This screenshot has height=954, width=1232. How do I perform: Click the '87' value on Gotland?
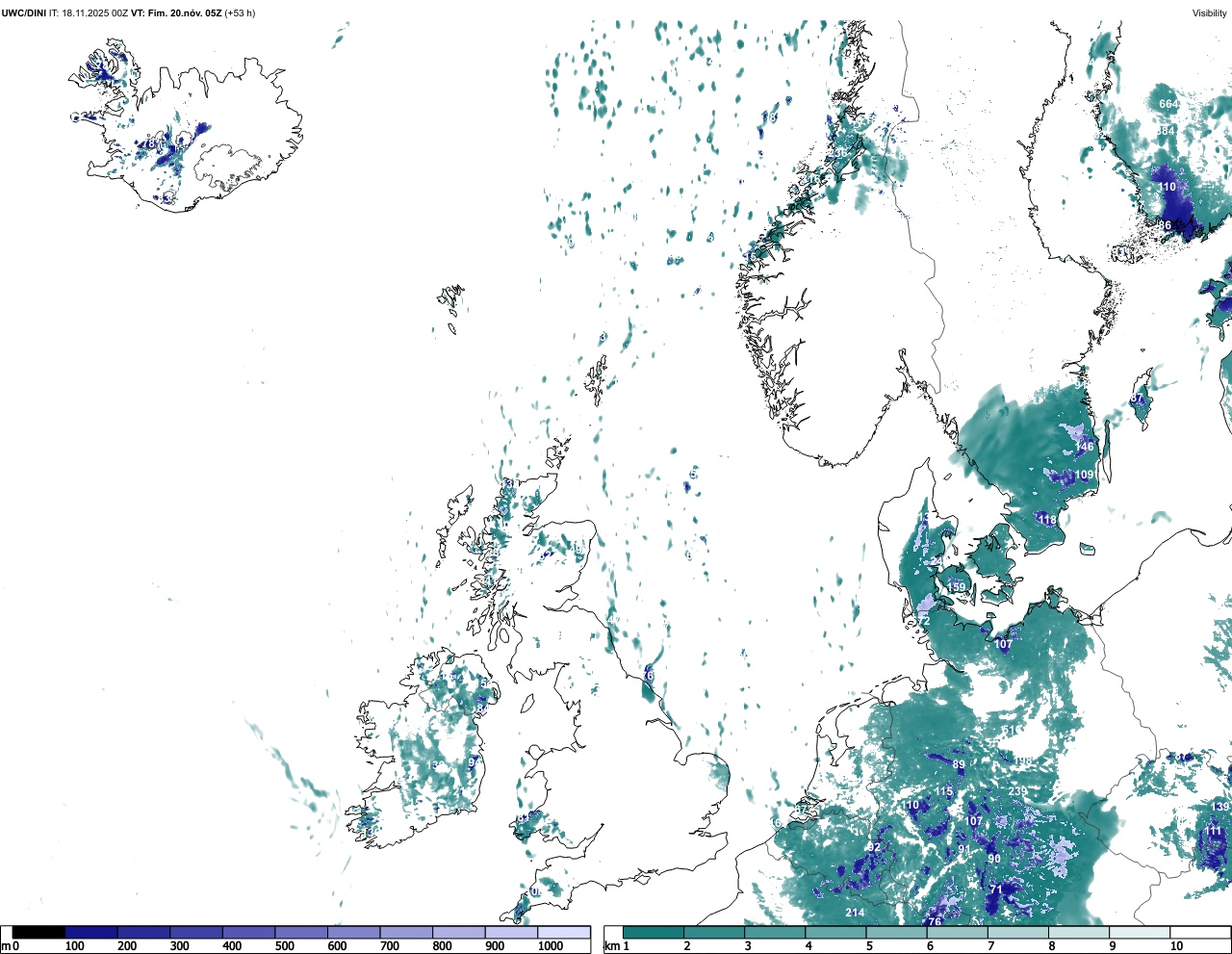tap(1137, 400)
